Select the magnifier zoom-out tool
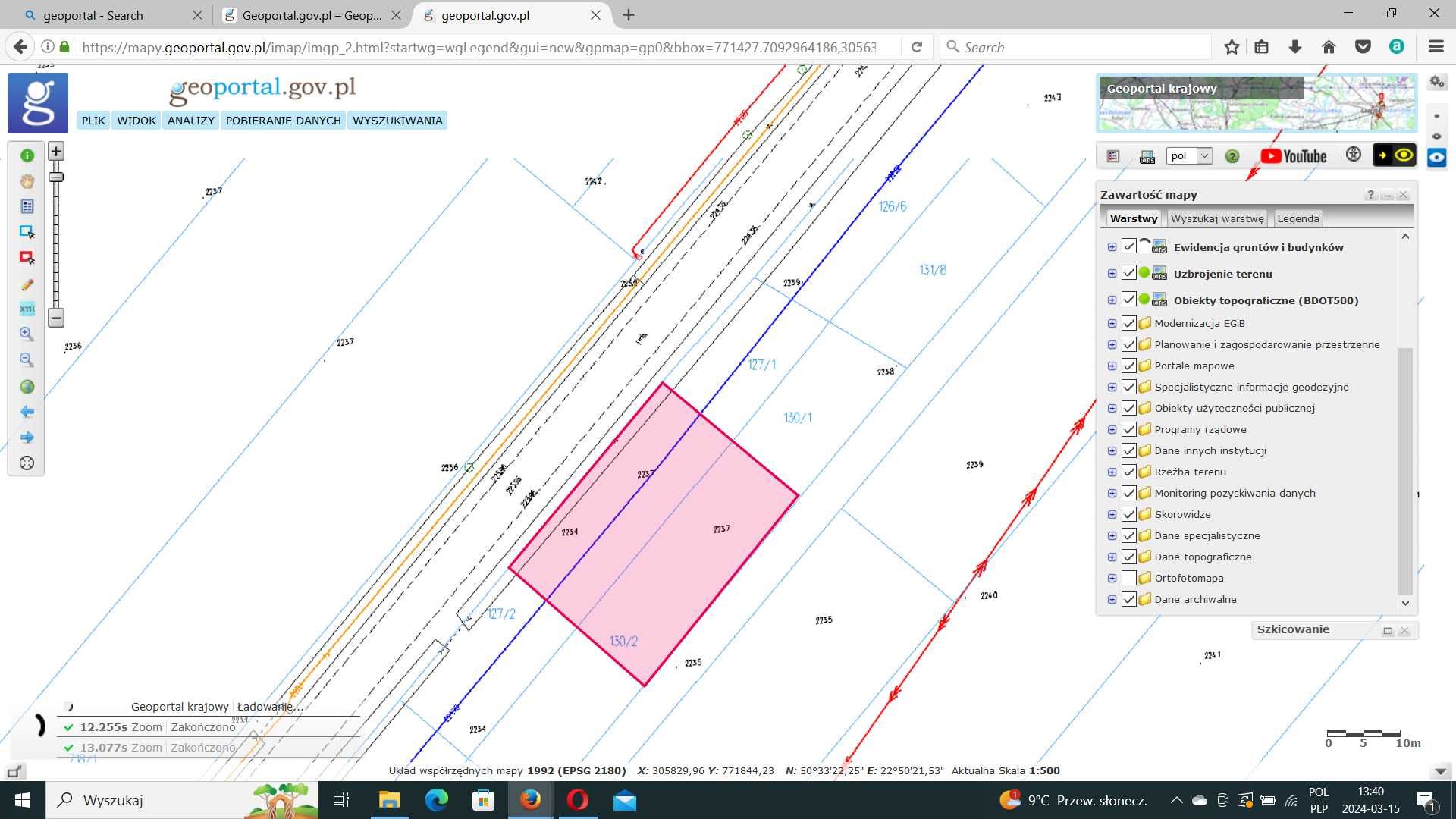 27,360
